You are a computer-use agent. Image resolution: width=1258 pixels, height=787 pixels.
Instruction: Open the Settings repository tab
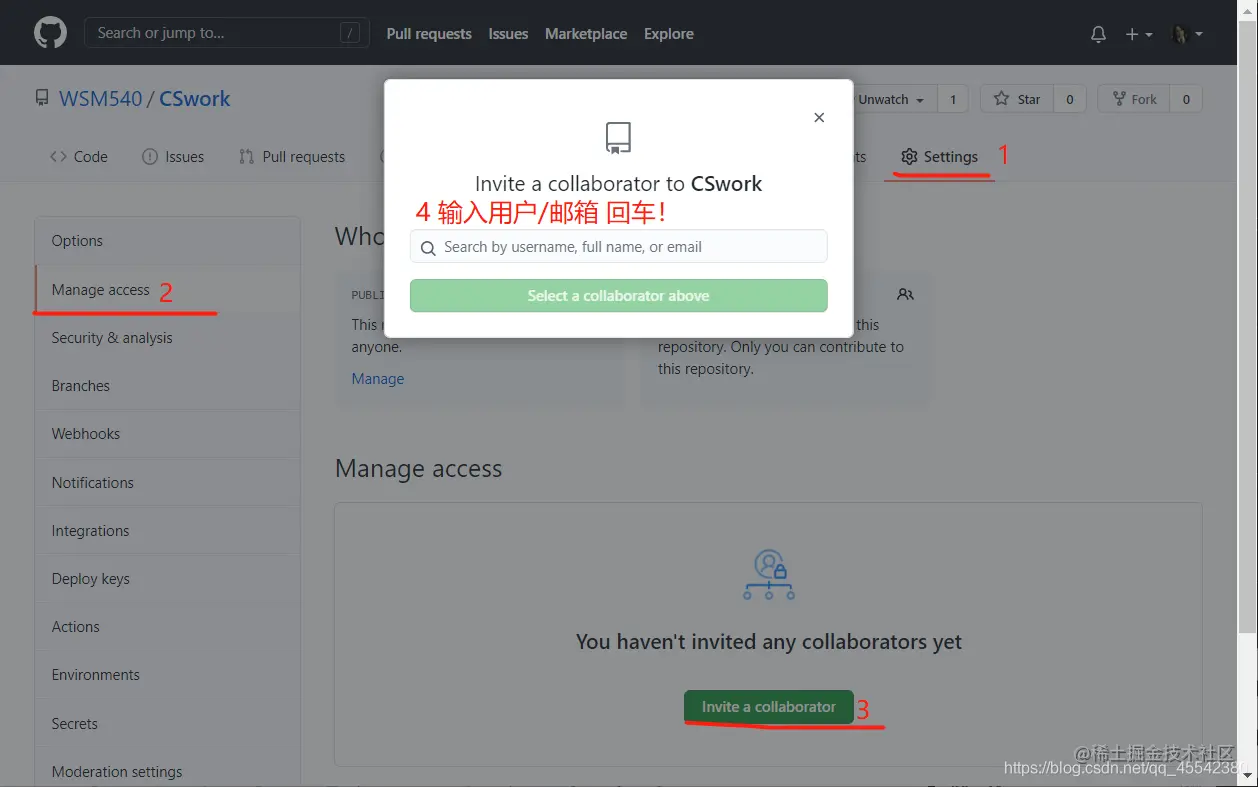point(939,157)
